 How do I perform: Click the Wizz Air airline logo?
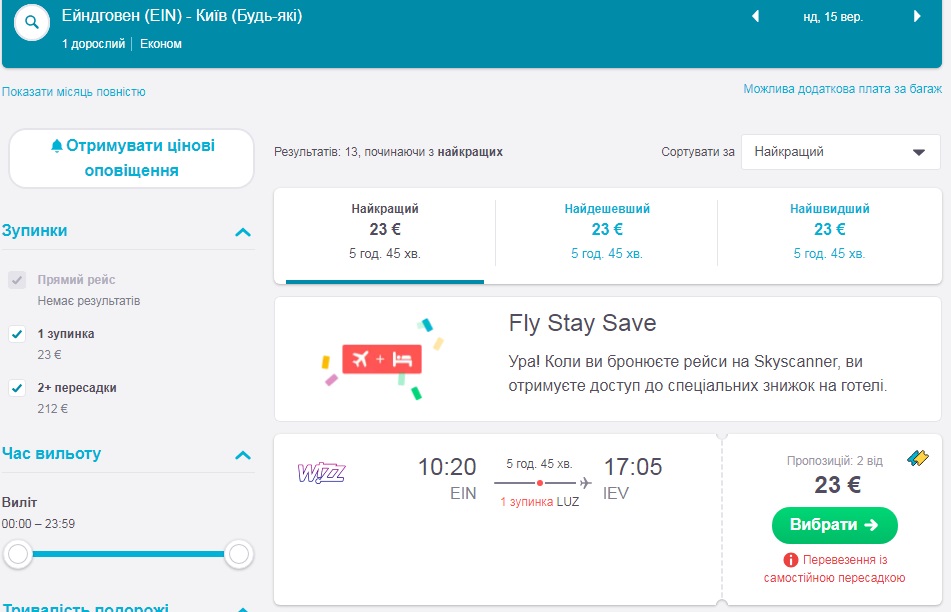click(x=321, y=473)
